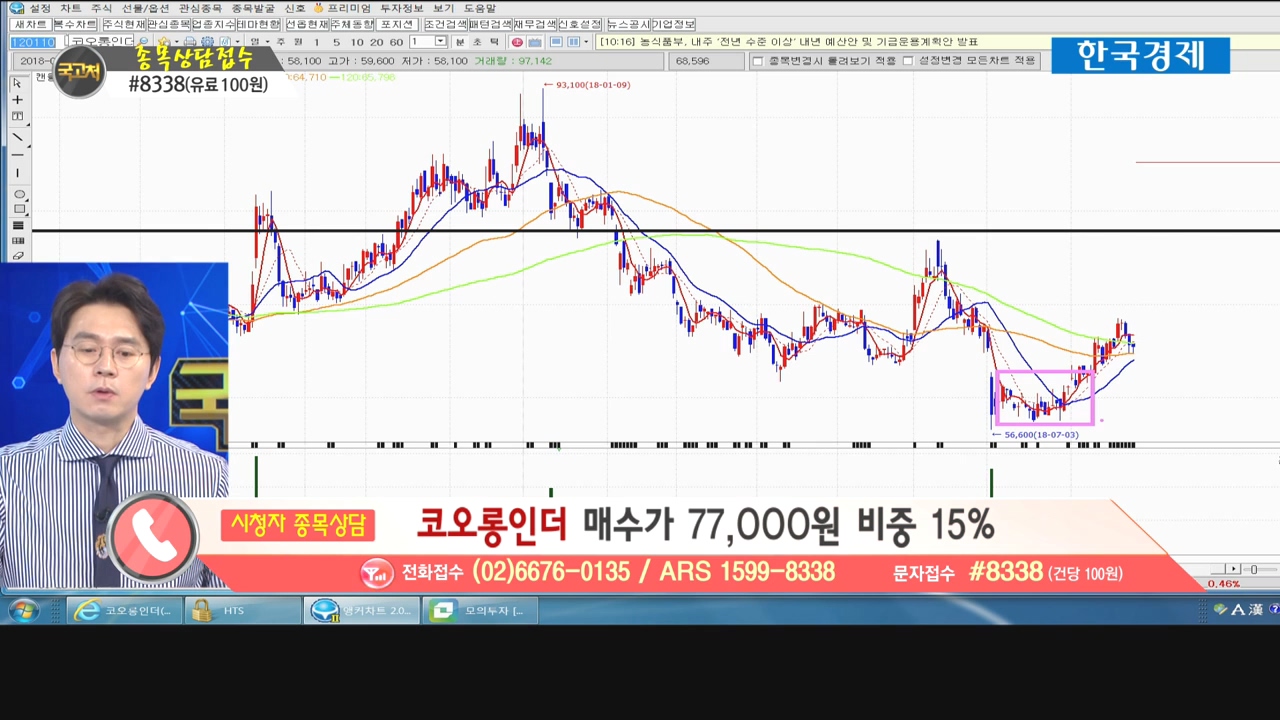Click the 조건검색 button
This screenshot has height=720, width=1280.
pos(444,24)
